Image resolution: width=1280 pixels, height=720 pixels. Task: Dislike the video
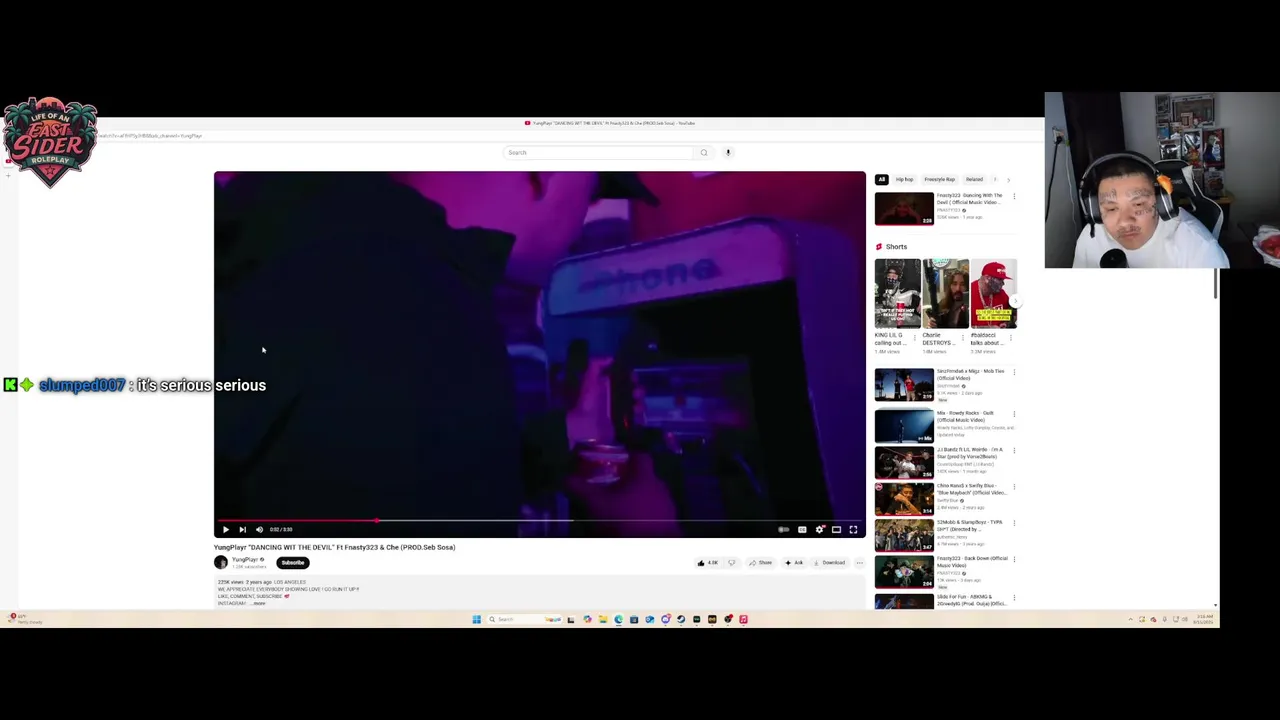click(731, 562)
